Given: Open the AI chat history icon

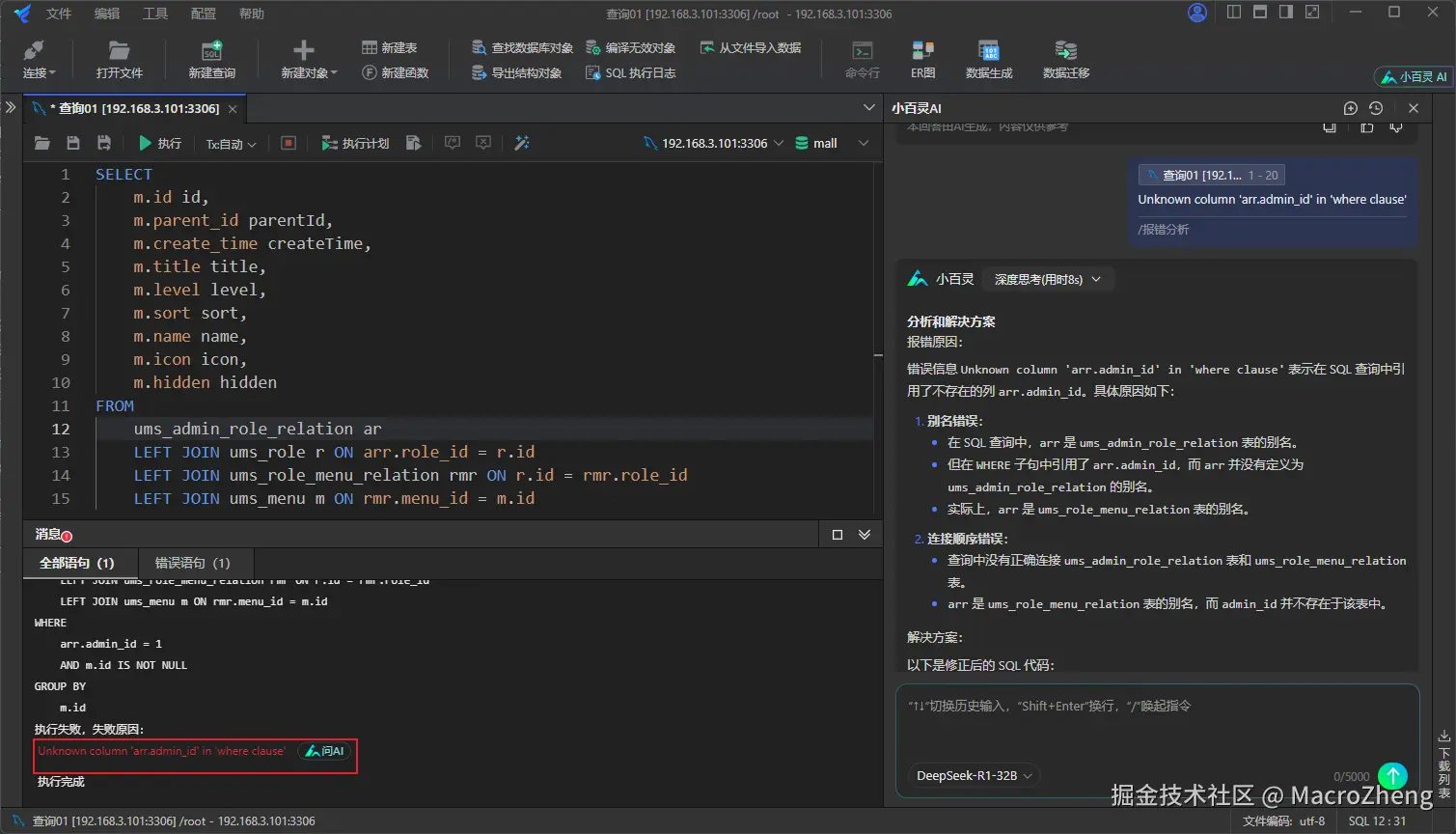Looking at the screenshot, I should [x=1376, y=108].
